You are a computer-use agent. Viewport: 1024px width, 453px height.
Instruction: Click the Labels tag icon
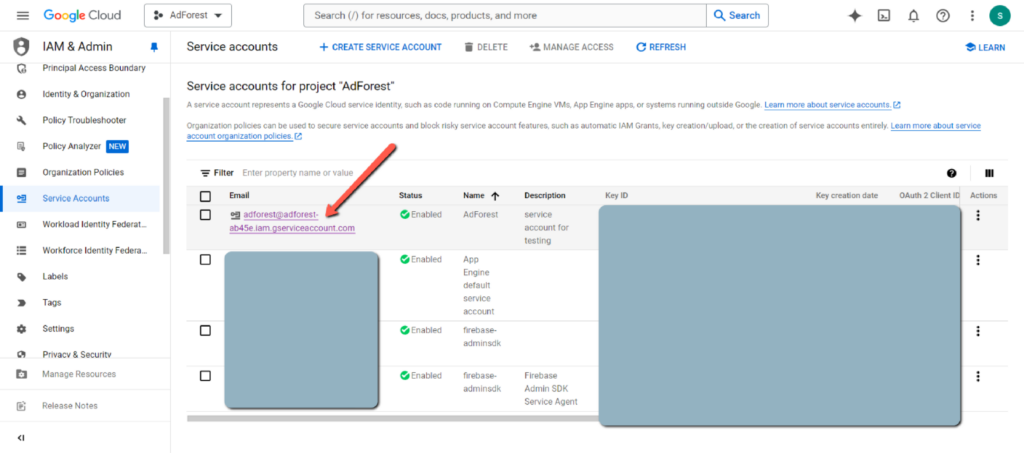point(21,277)
